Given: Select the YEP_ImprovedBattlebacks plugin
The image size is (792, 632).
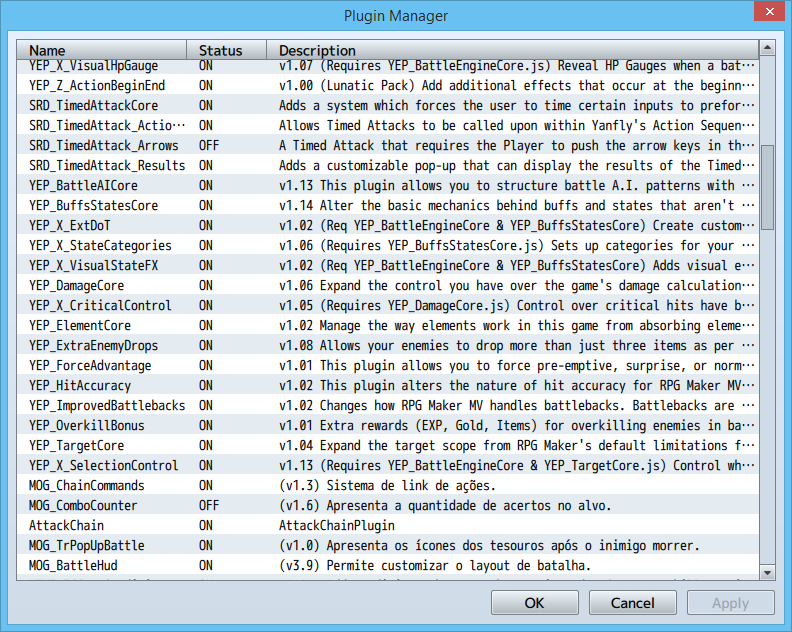Looking at the screenshot, I should [387, 406].
